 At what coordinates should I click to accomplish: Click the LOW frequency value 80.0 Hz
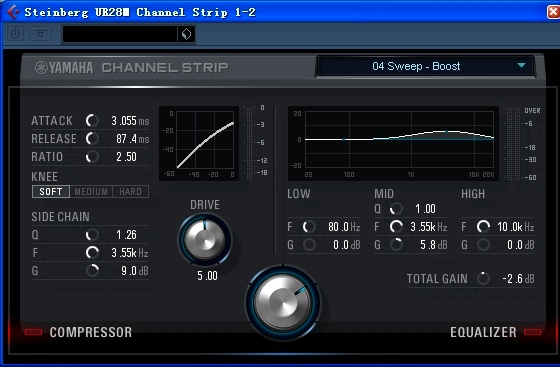coord(344,227)
